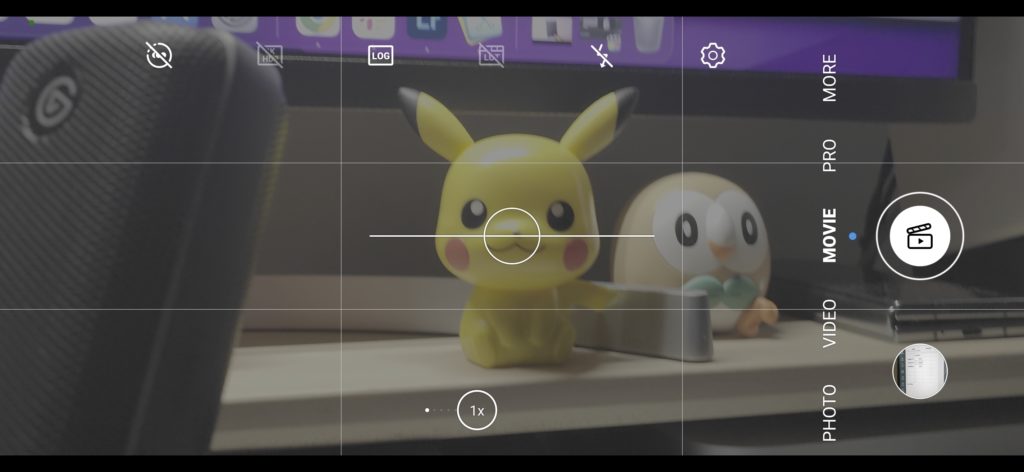The width and height of the screenshot is (1024, 472).
Task: Select the MOVIE mode label
Action: (829, 236)
